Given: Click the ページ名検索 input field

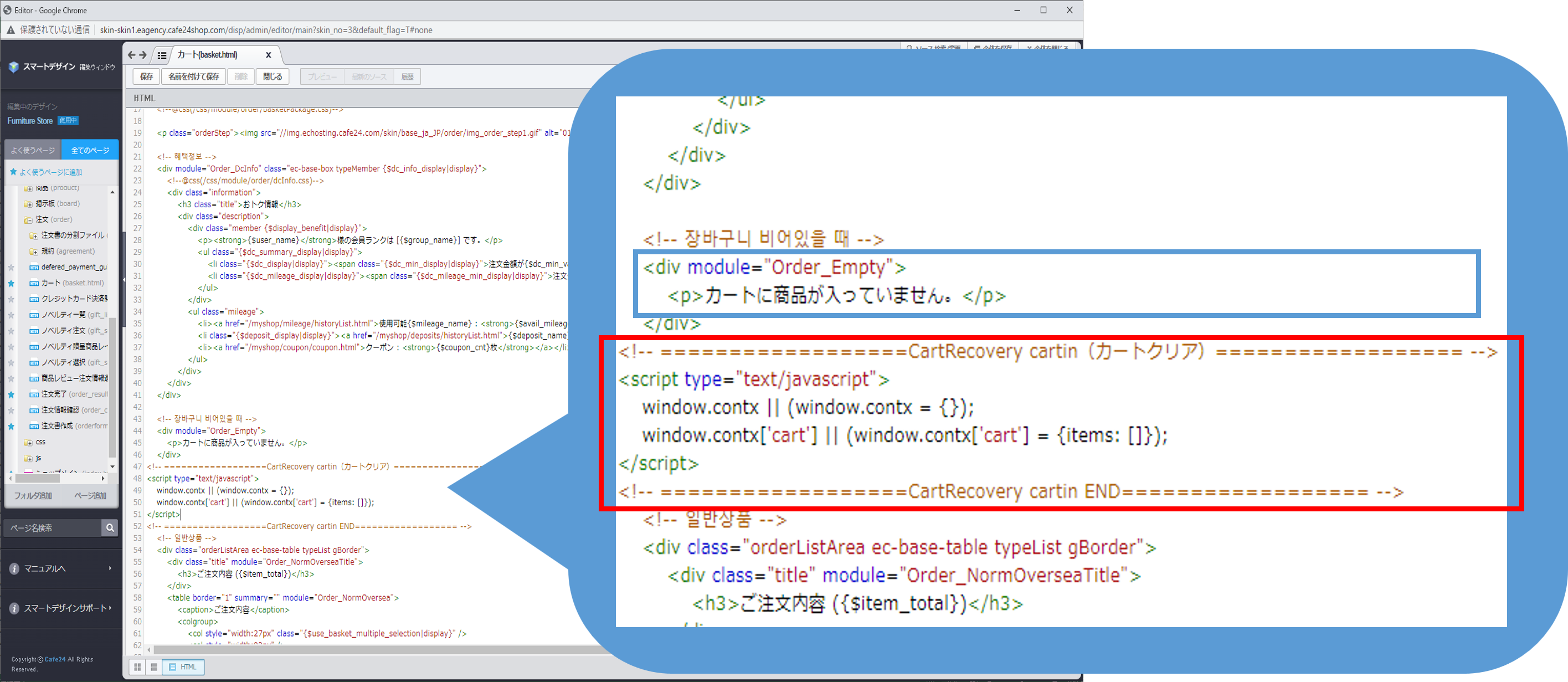Looking at the screenshot, I should [53, 528].
